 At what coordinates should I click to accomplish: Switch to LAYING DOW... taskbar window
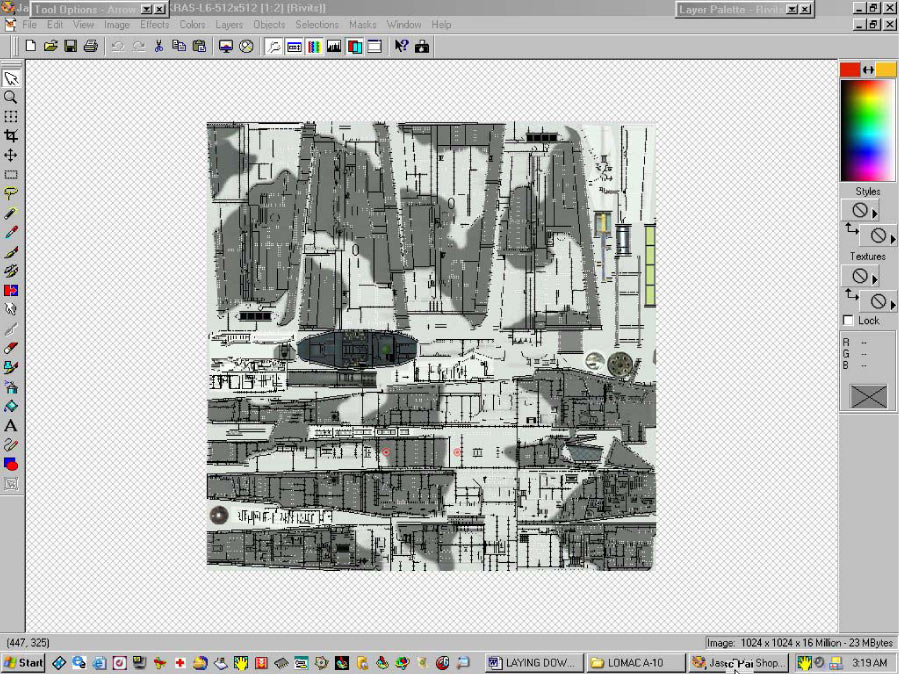coord(534,663)
